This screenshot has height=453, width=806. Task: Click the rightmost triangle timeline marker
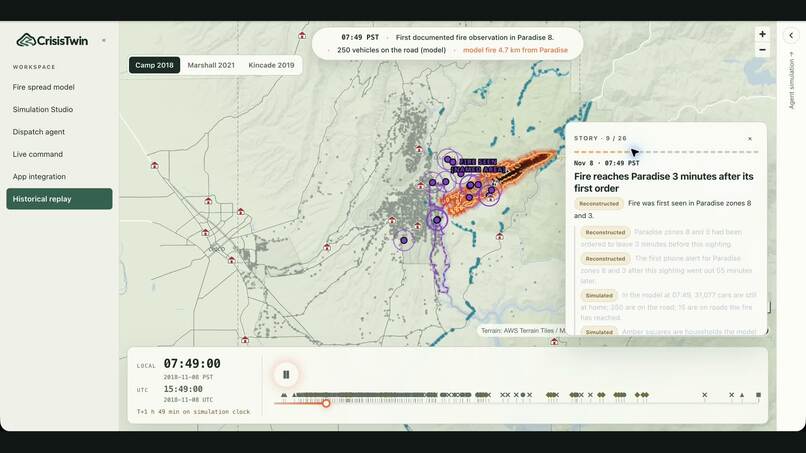pyautogui.click(x=742, y=395)
